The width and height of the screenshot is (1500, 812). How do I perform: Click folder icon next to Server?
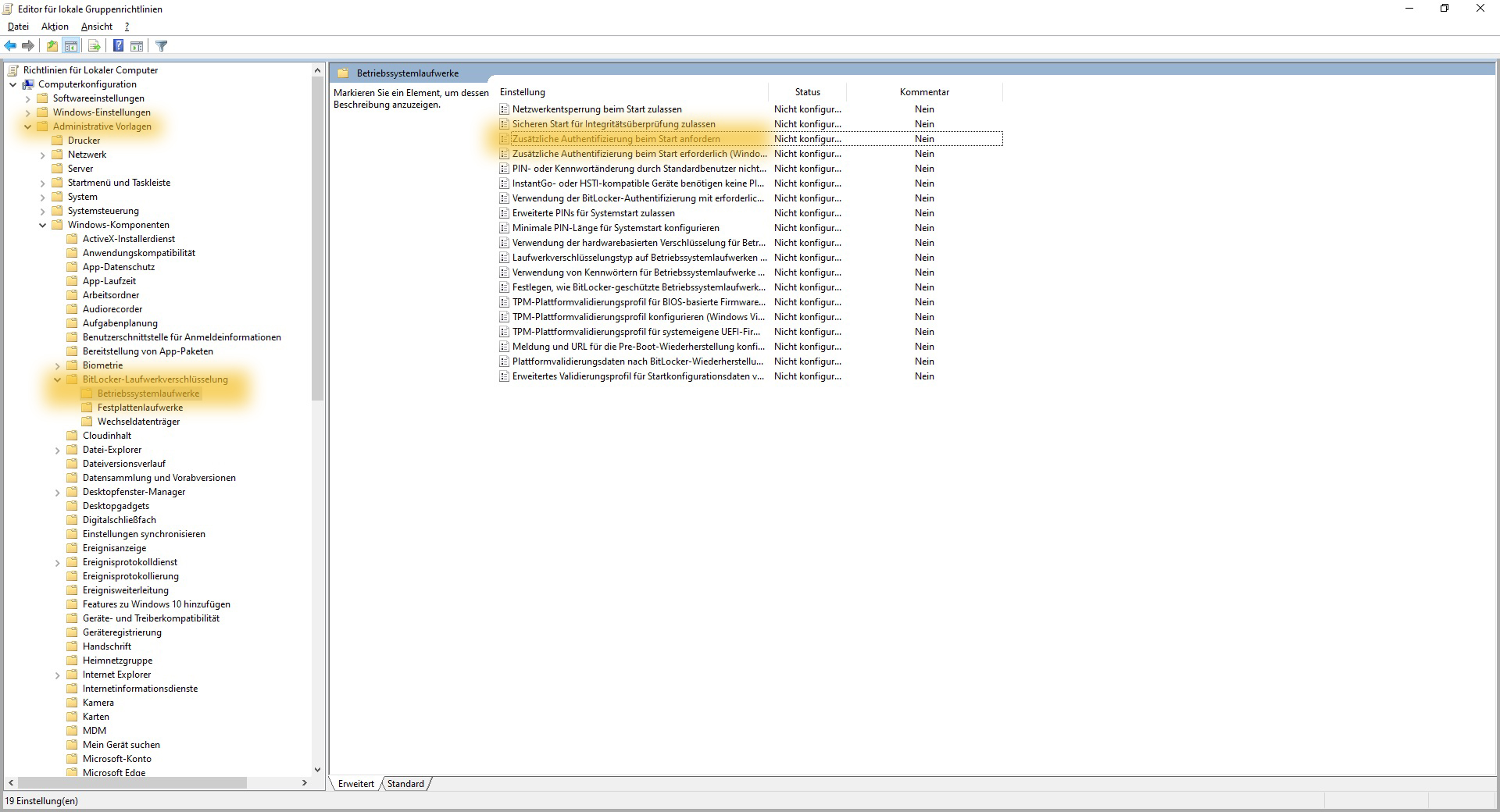pyautogui.click(x=57, y=169)
